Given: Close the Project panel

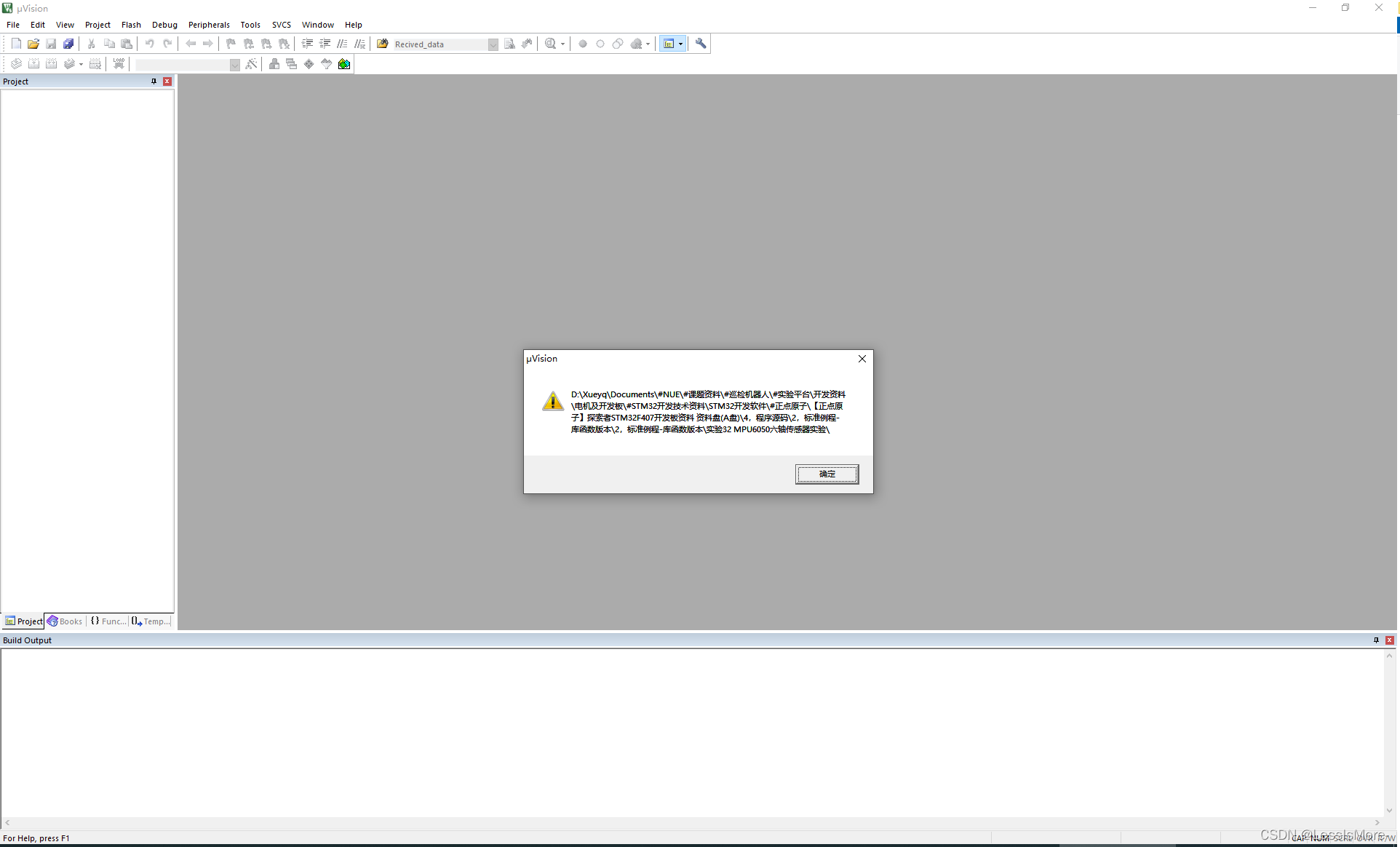Looking at the screenshot, I should [167, 81].
